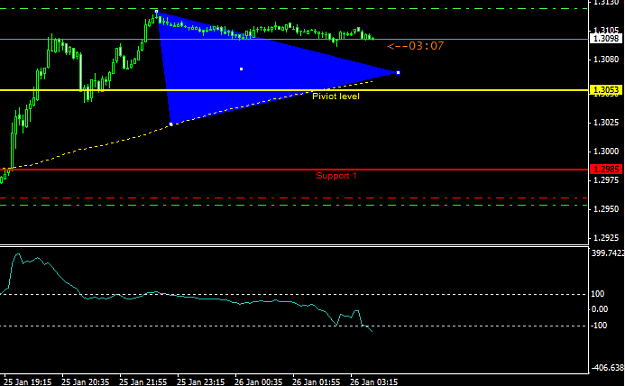The height and width of the screenshot is (386, 625).
Task: Click the indicator 0.00 level value
Action: click(x=599, y=309)
